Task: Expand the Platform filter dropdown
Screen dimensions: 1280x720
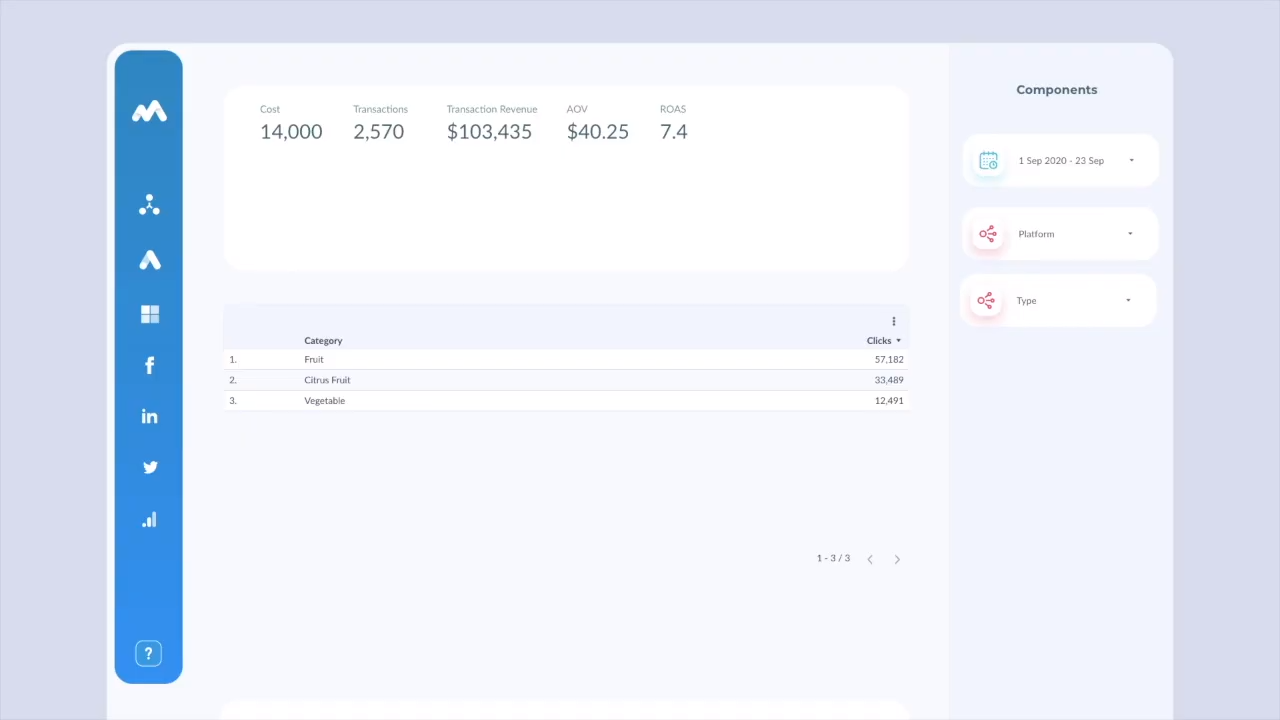Action: [x=1060, y=234]
